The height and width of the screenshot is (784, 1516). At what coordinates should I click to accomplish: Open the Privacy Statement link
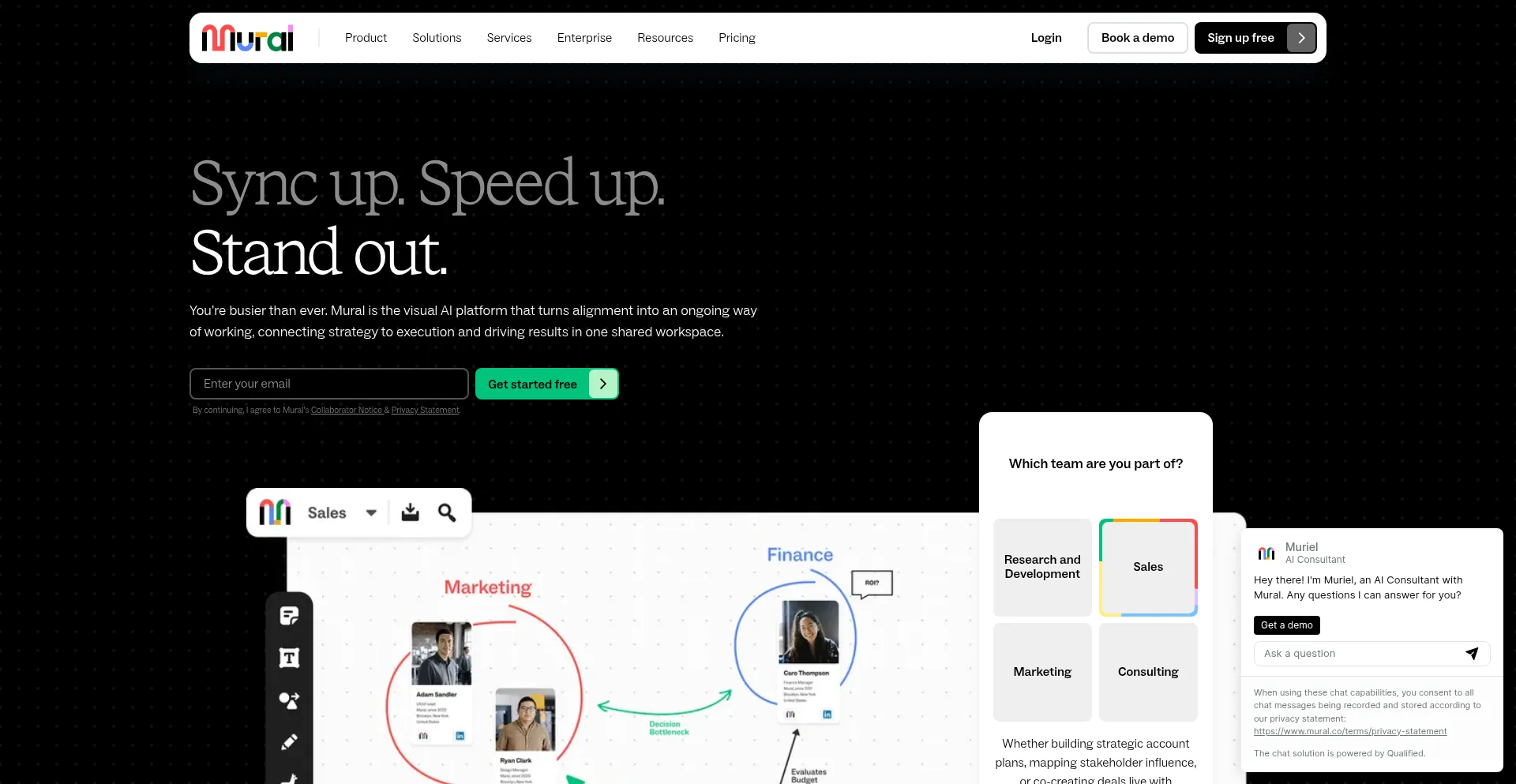click(425, 410)
